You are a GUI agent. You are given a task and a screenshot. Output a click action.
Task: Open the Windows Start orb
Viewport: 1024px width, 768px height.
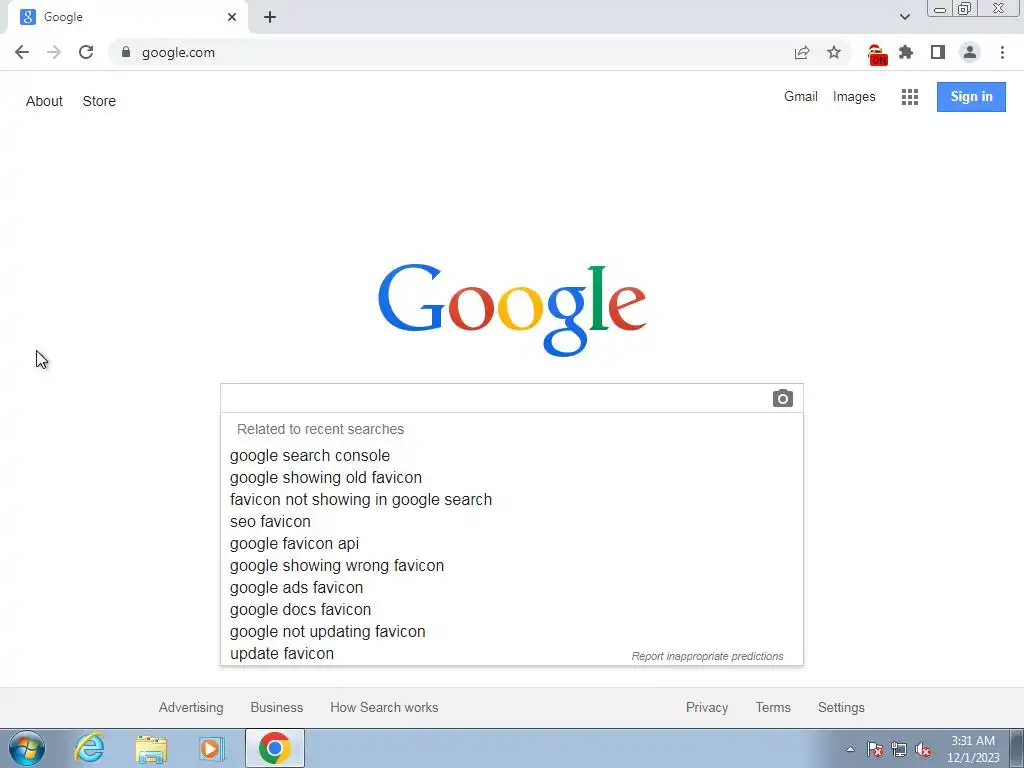tap(27, 748)
